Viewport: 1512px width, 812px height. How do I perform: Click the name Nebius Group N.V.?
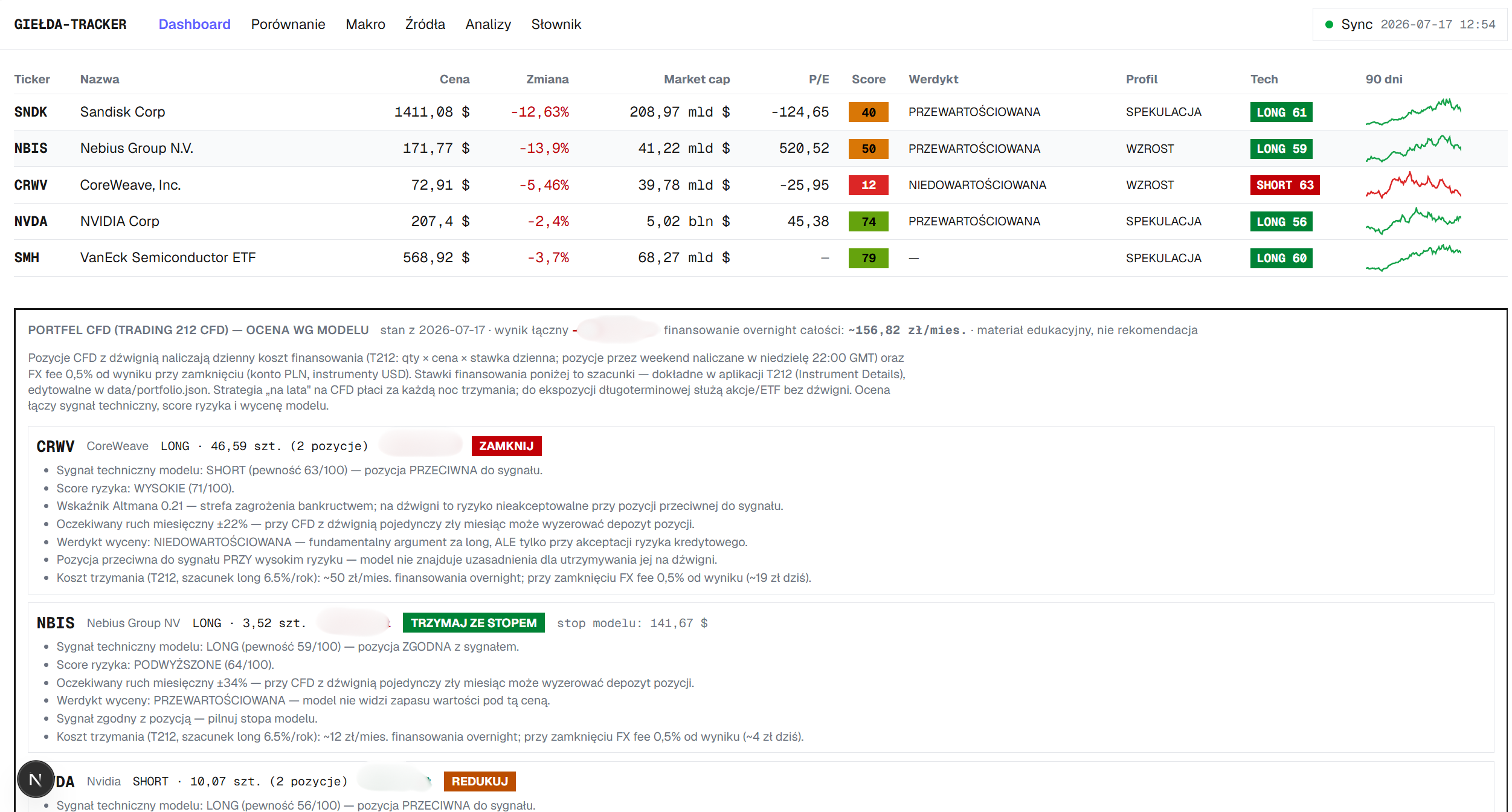137,148
